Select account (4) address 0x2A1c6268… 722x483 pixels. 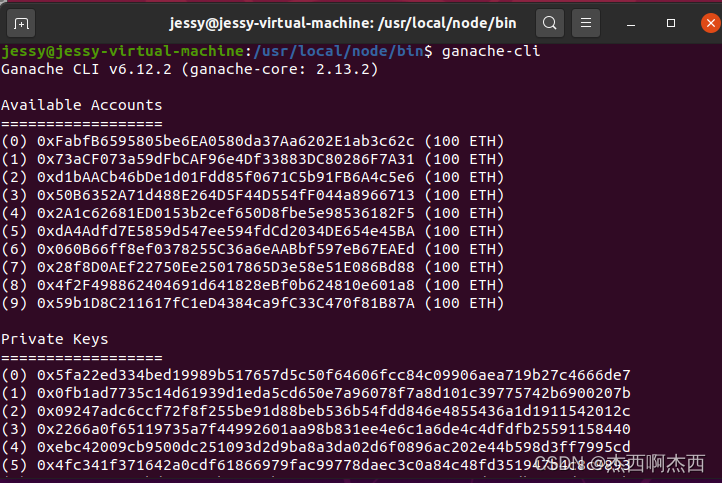point(226,213)
